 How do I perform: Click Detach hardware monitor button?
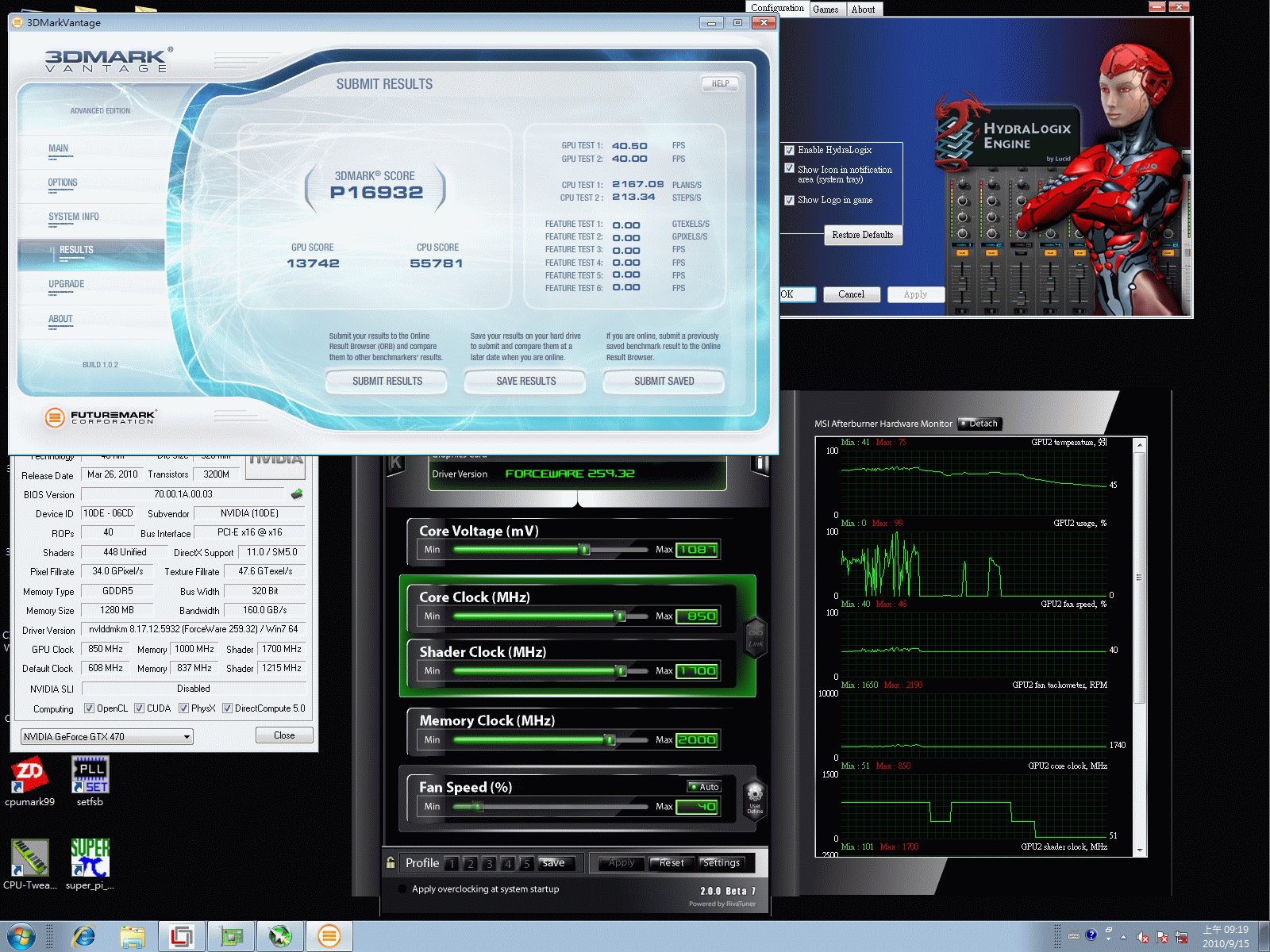[979, 424]
